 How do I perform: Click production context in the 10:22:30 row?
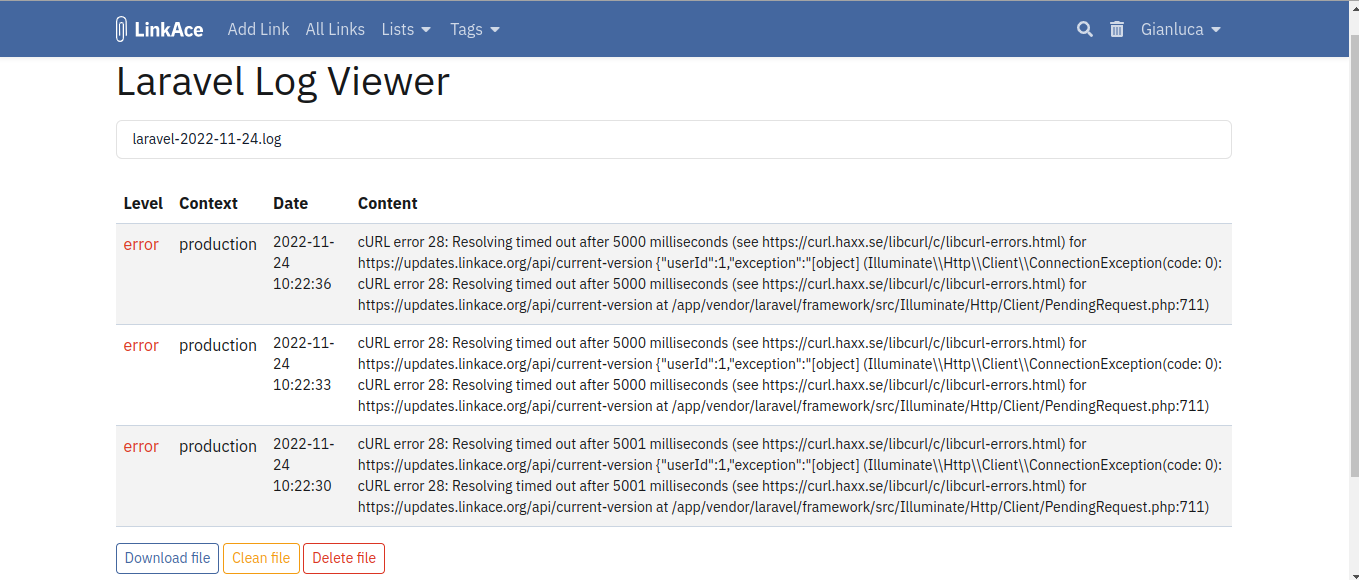click(218, 446)
